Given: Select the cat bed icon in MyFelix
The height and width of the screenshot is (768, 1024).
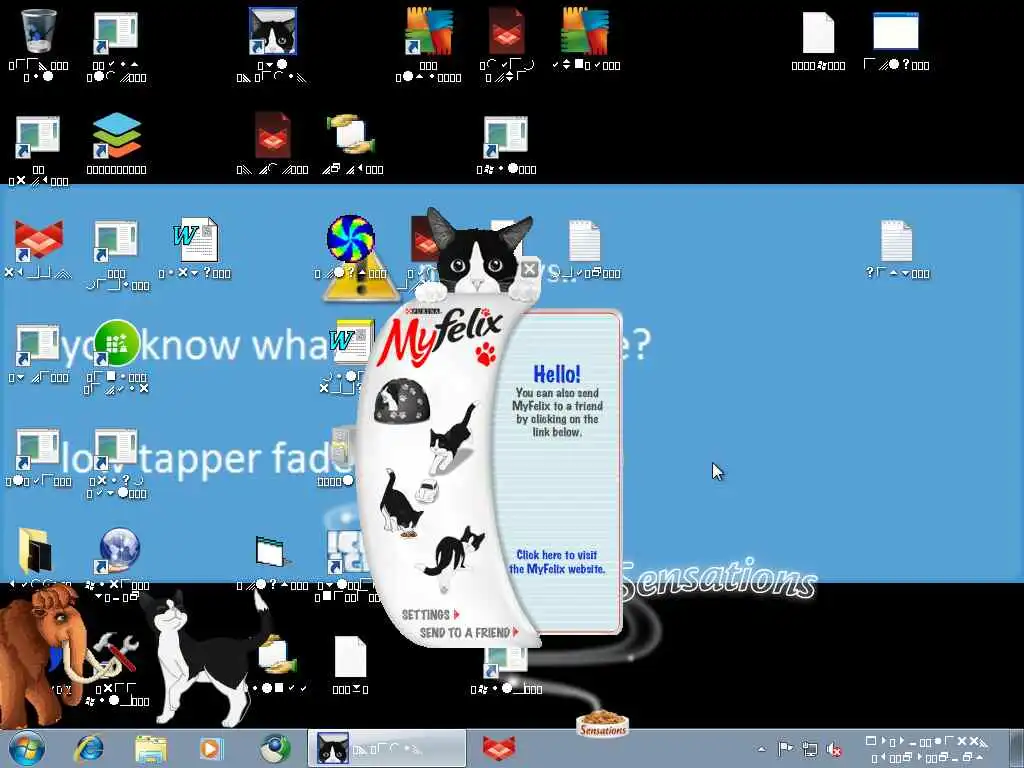Looking at the screenshot, I should [400, 401].
